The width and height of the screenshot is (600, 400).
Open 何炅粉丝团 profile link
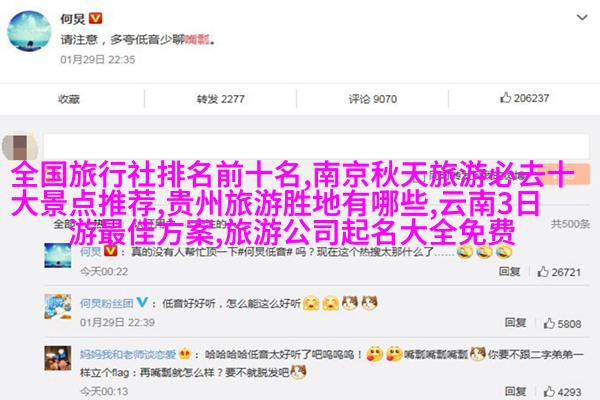tap(106, 304)
